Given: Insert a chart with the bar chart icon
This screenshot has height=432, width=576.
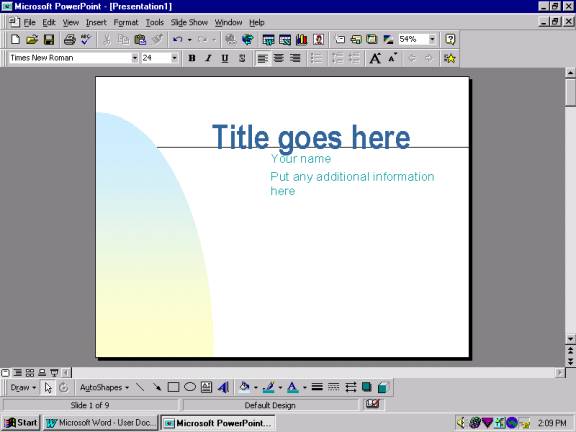Looking at the screenshot, I should [x=302, y=39].
